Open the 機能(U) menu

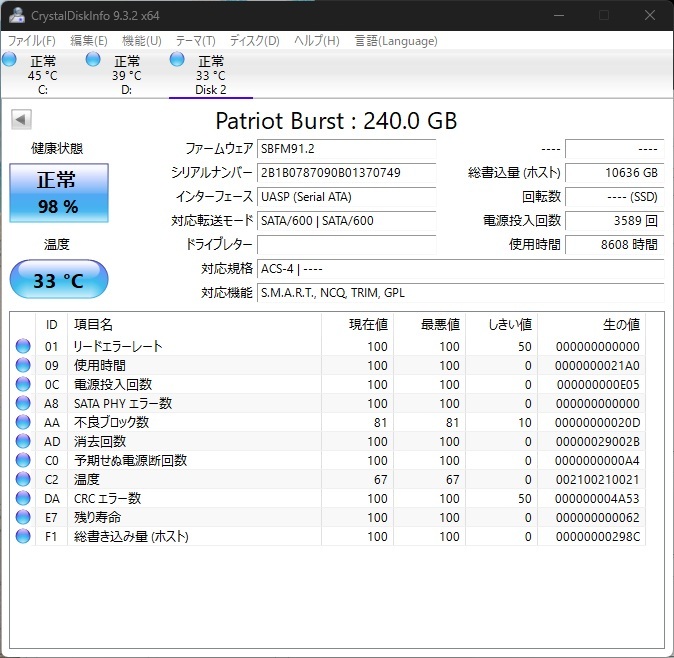(141, 41)
